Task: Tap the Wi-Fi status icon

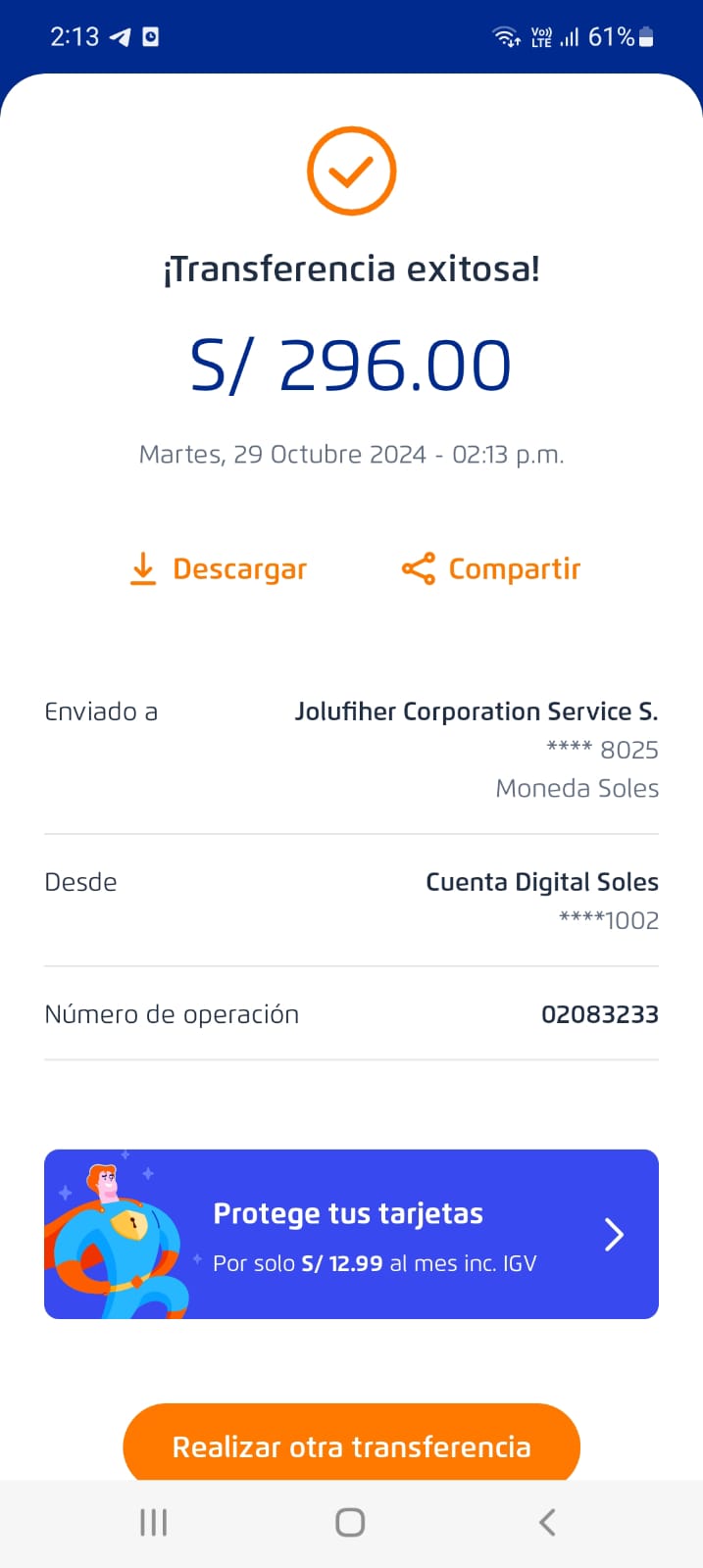Action: point(506,37)
